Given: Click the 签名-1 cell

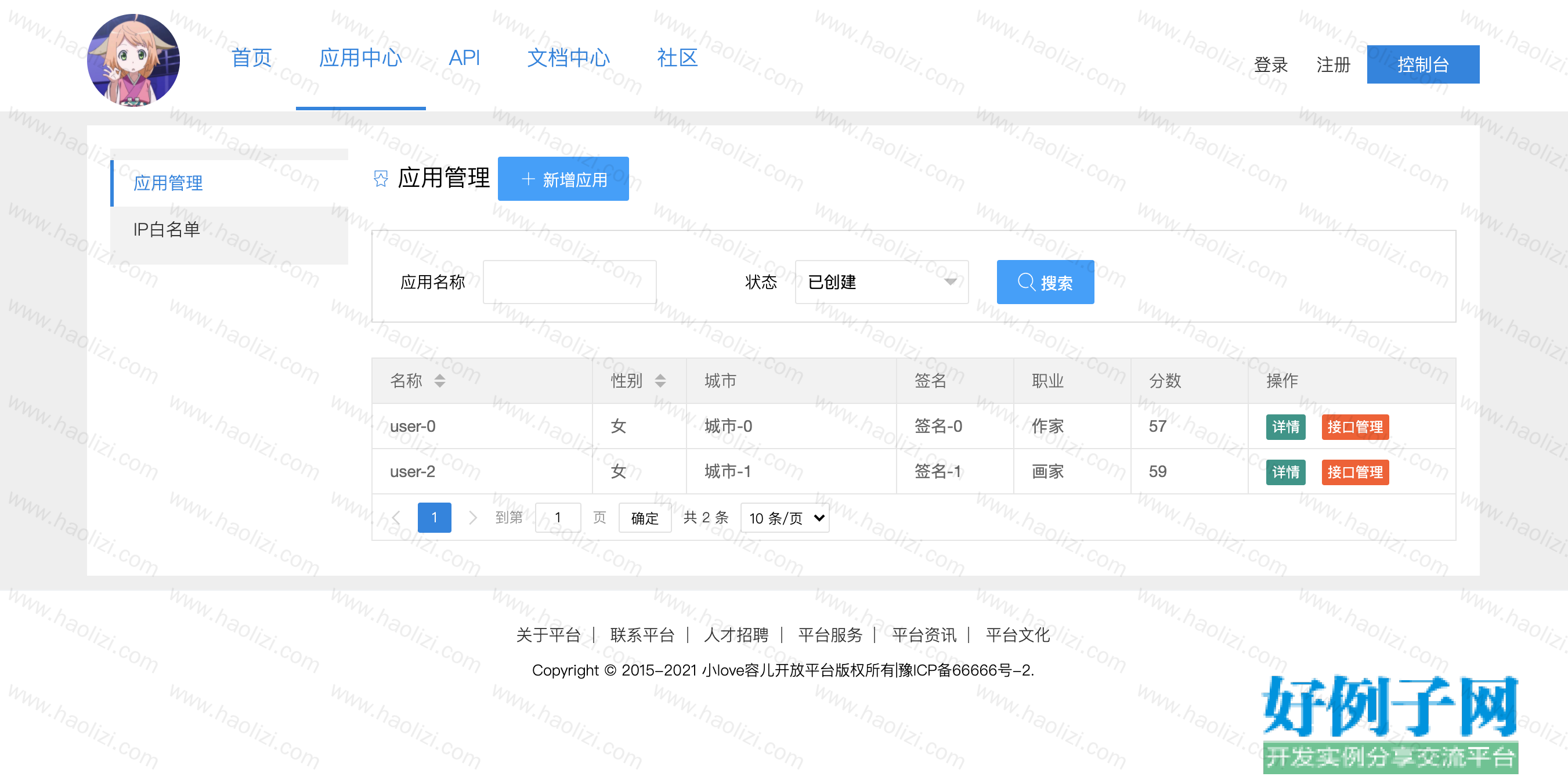Looking at the screenshot, I should (x=955, y=471).
